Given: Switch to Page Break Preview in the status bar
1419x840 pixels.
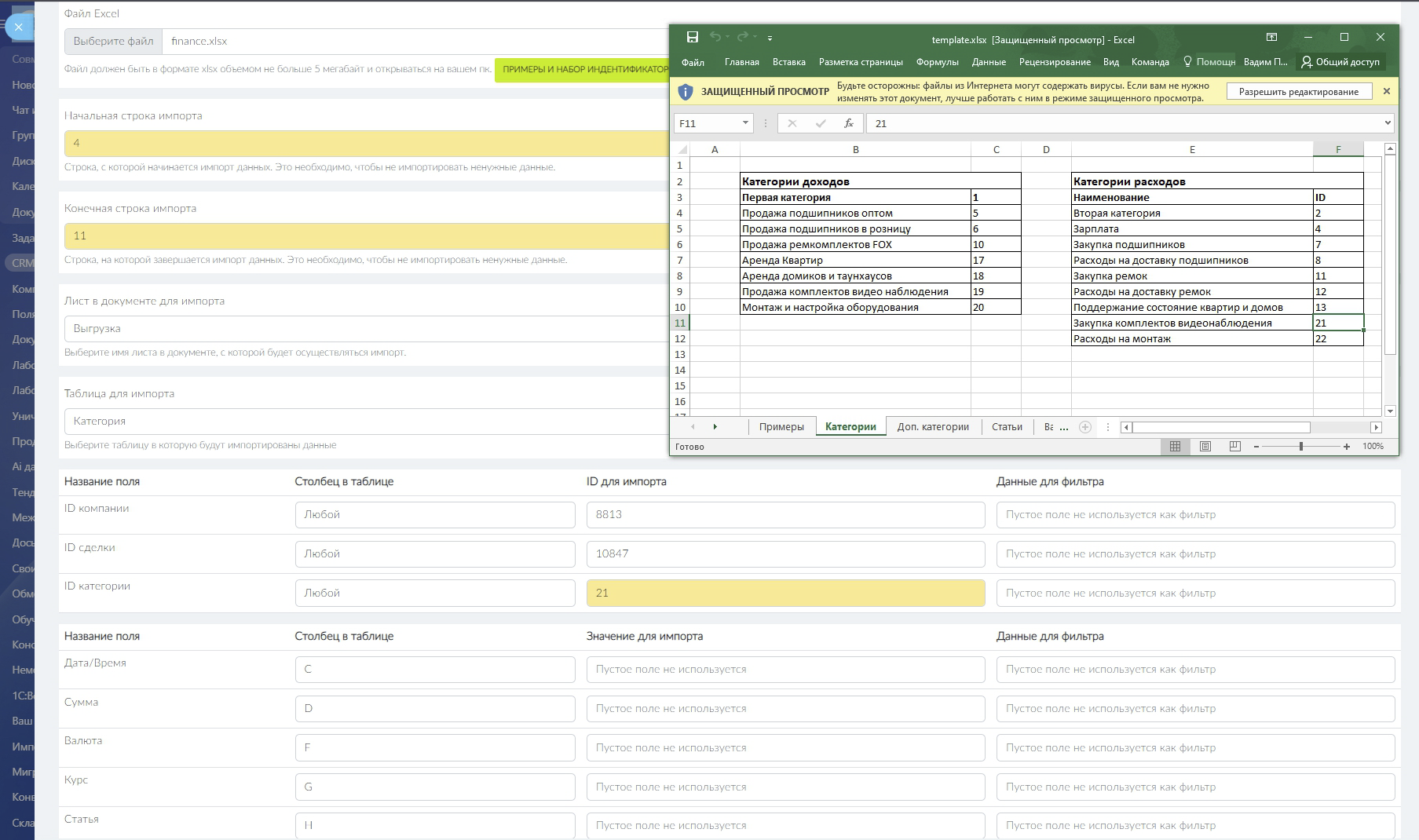Looking at the screenshot, I should tap(1234, 446).
